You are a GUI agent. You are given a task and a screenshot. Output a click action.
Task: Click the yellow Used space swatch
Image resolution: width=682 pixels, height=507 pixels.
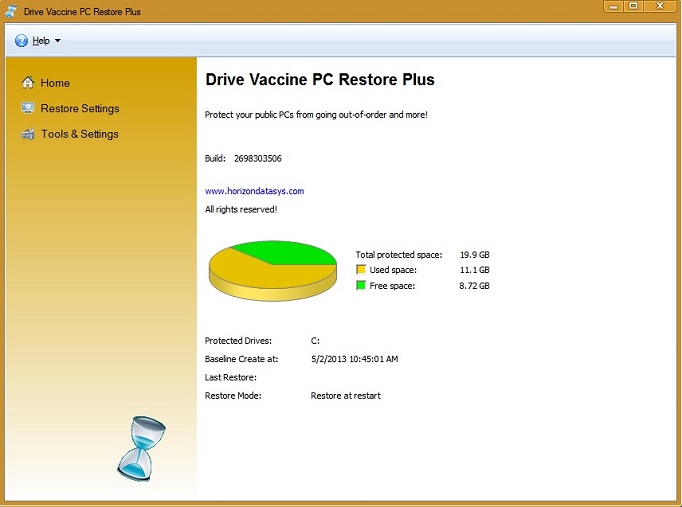point(361,270)
